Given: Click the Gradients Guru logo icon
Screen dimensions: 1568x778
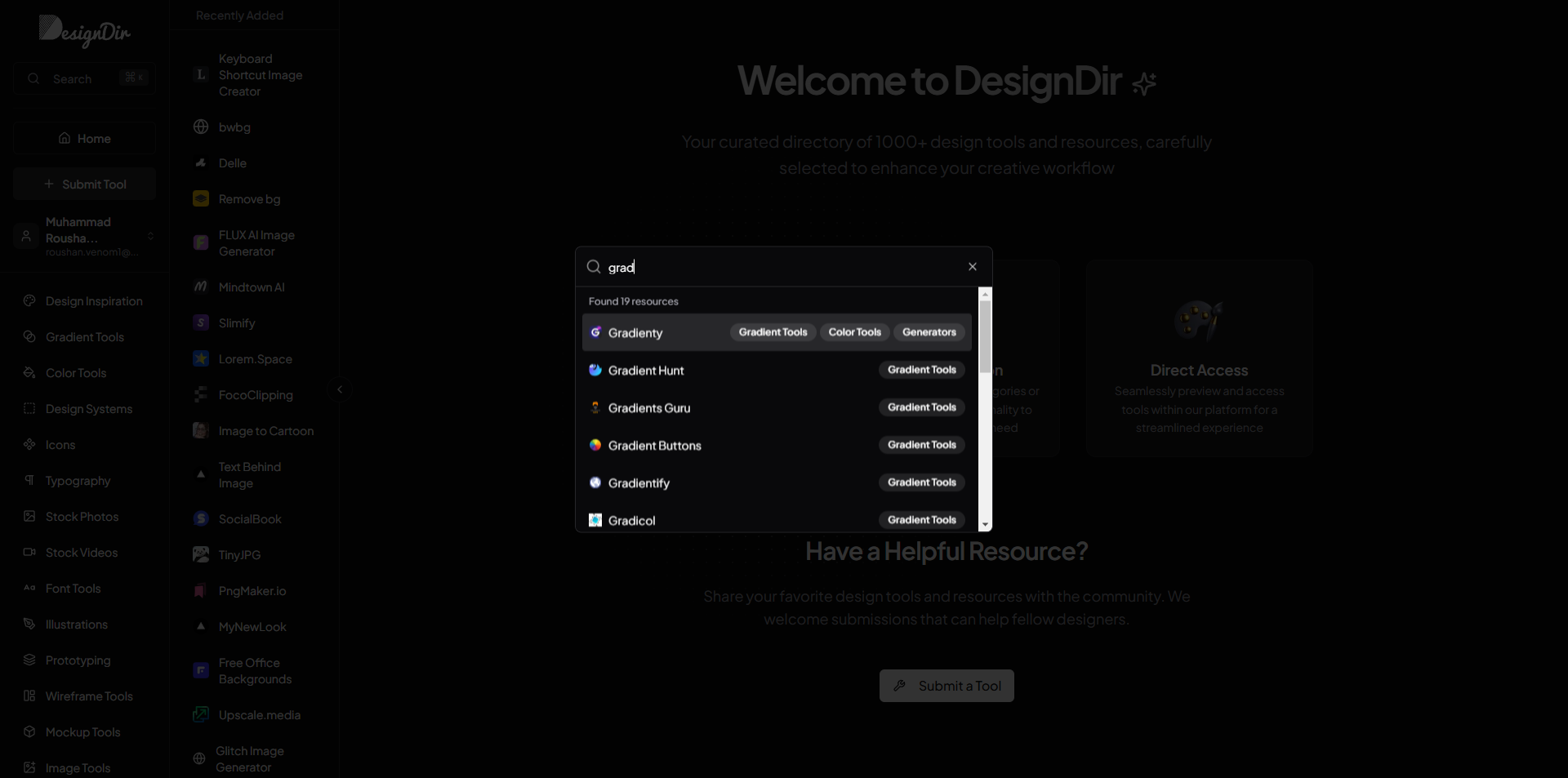Looking at the screenshot, I should click(595, 407).
